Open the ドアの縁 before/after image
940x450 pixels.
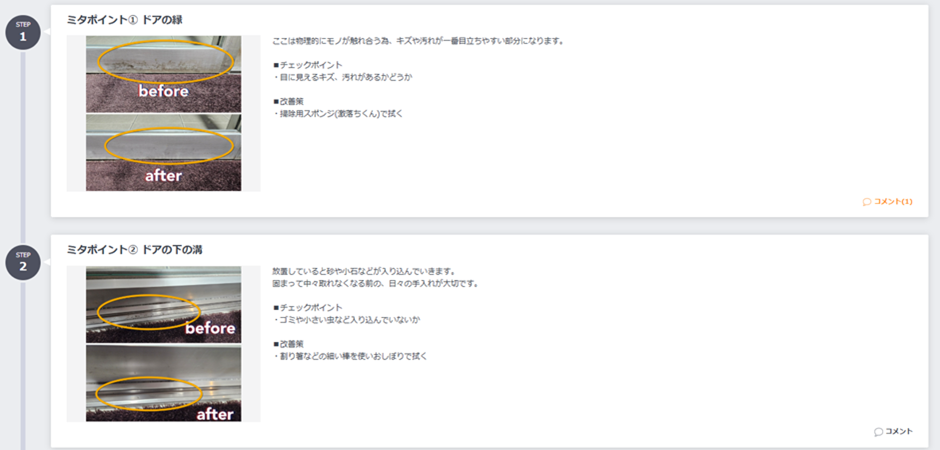tap(164, 113)
